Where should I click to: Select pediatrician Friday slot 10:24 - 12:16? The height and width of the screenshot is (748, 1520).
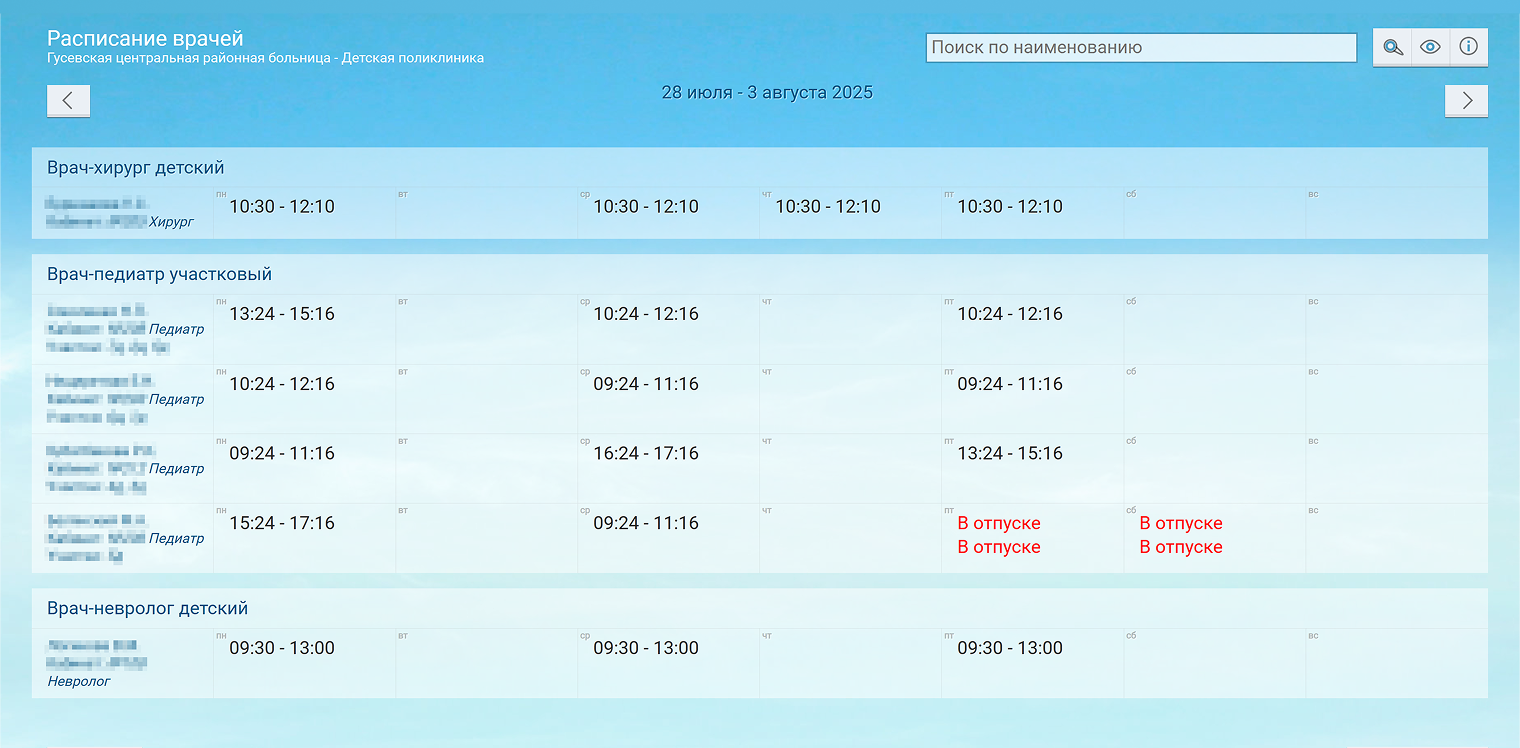click(1010, 314)
